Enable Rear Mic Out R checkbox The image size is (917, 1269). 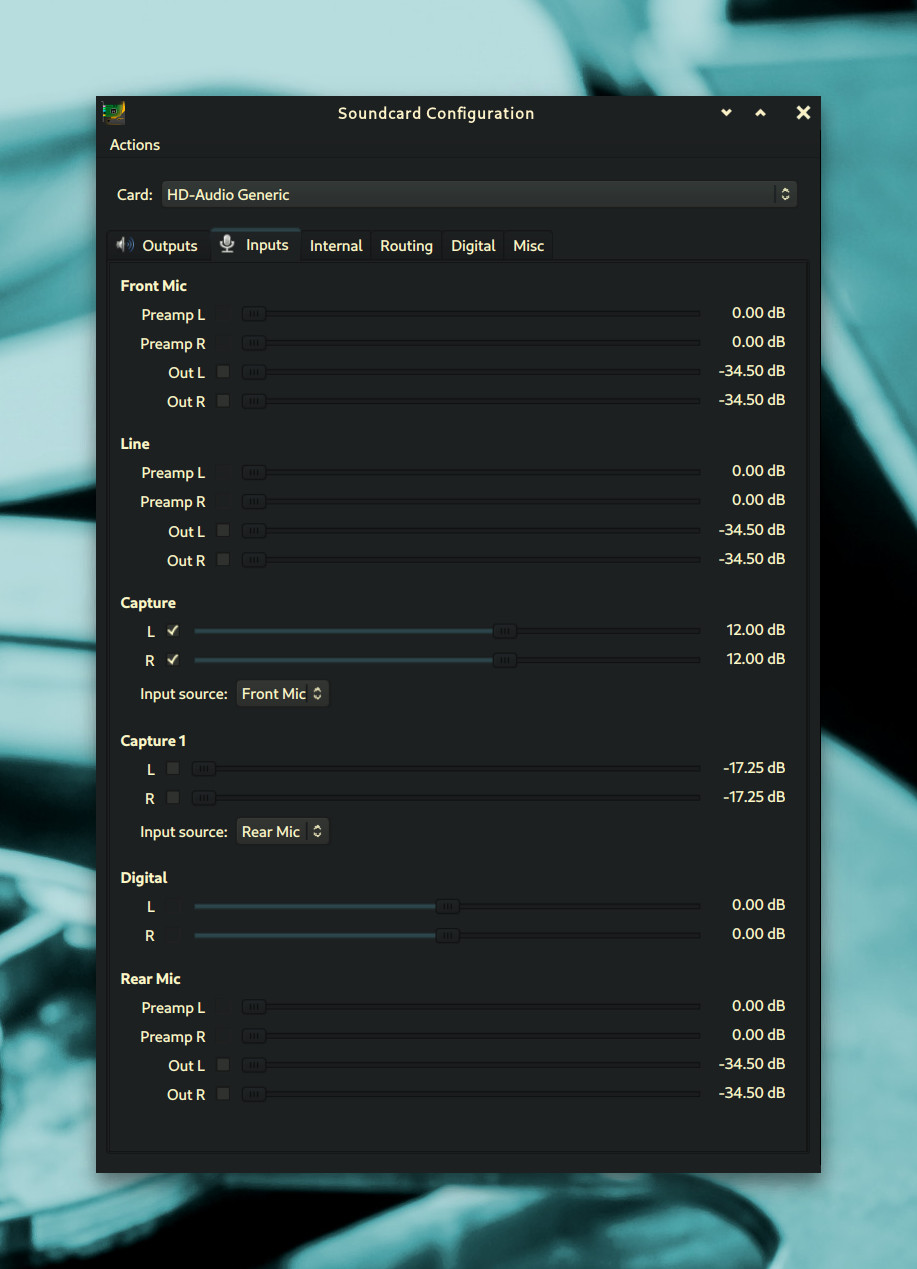(223, 1094)
